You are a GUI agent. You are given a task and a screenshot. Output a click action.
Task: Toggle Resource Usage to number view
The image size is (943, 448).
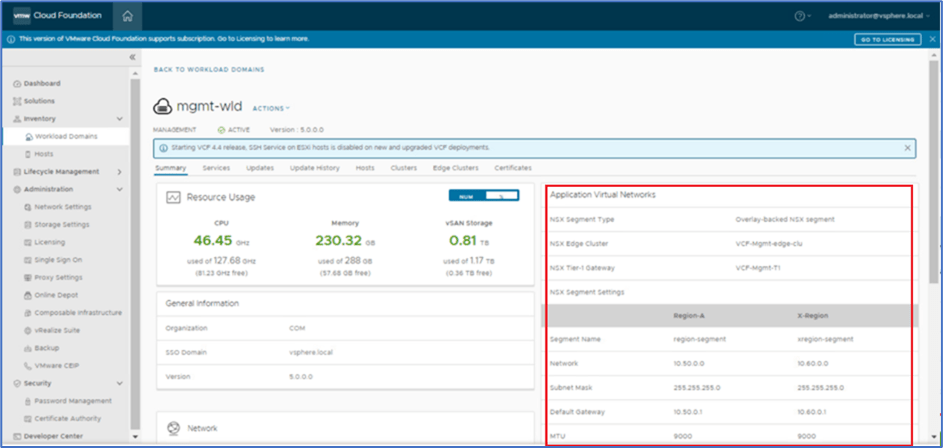tap(468, 195)
